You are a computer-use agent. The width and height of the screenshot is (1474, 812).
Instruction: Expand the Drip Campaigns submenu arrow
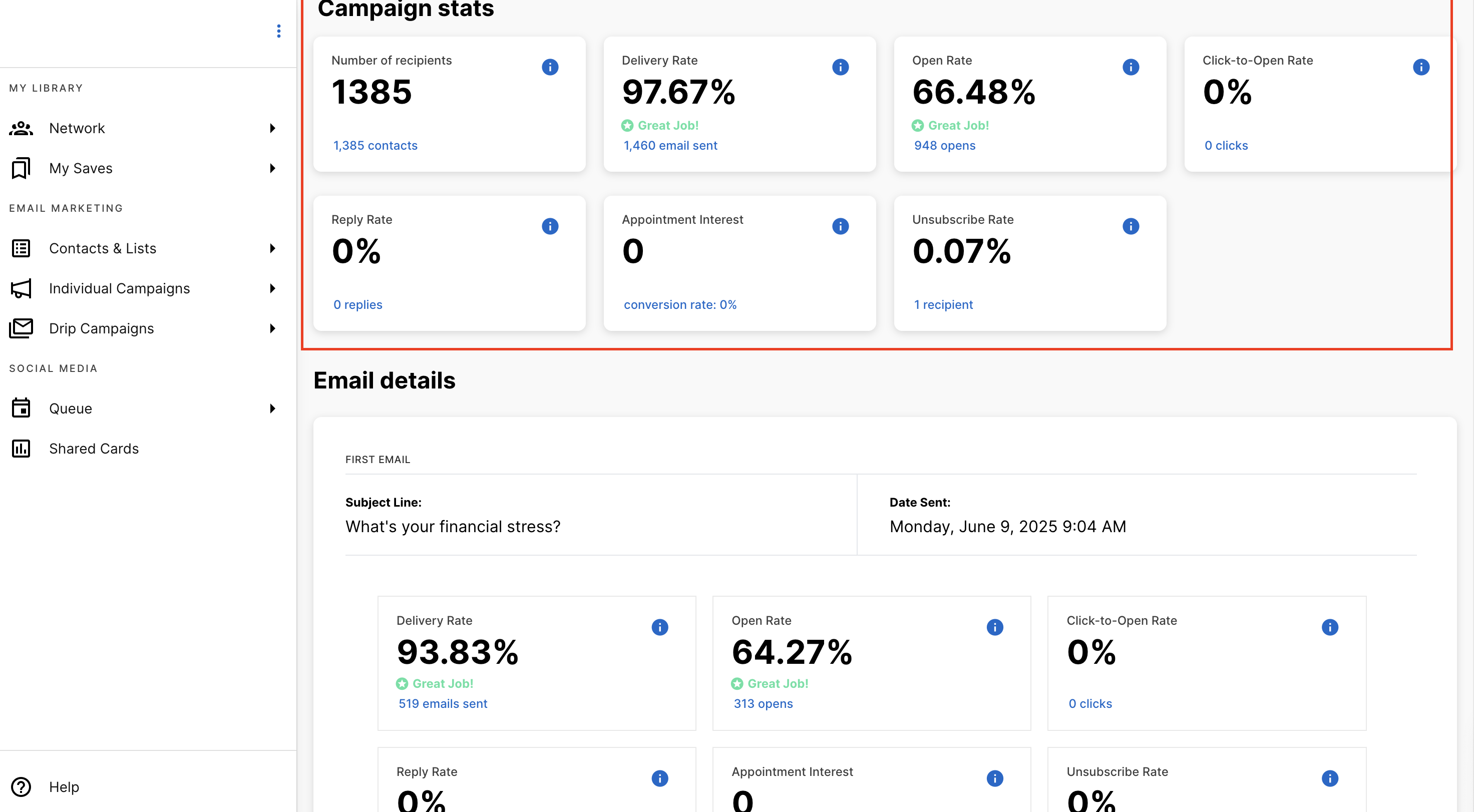(273, 328)
